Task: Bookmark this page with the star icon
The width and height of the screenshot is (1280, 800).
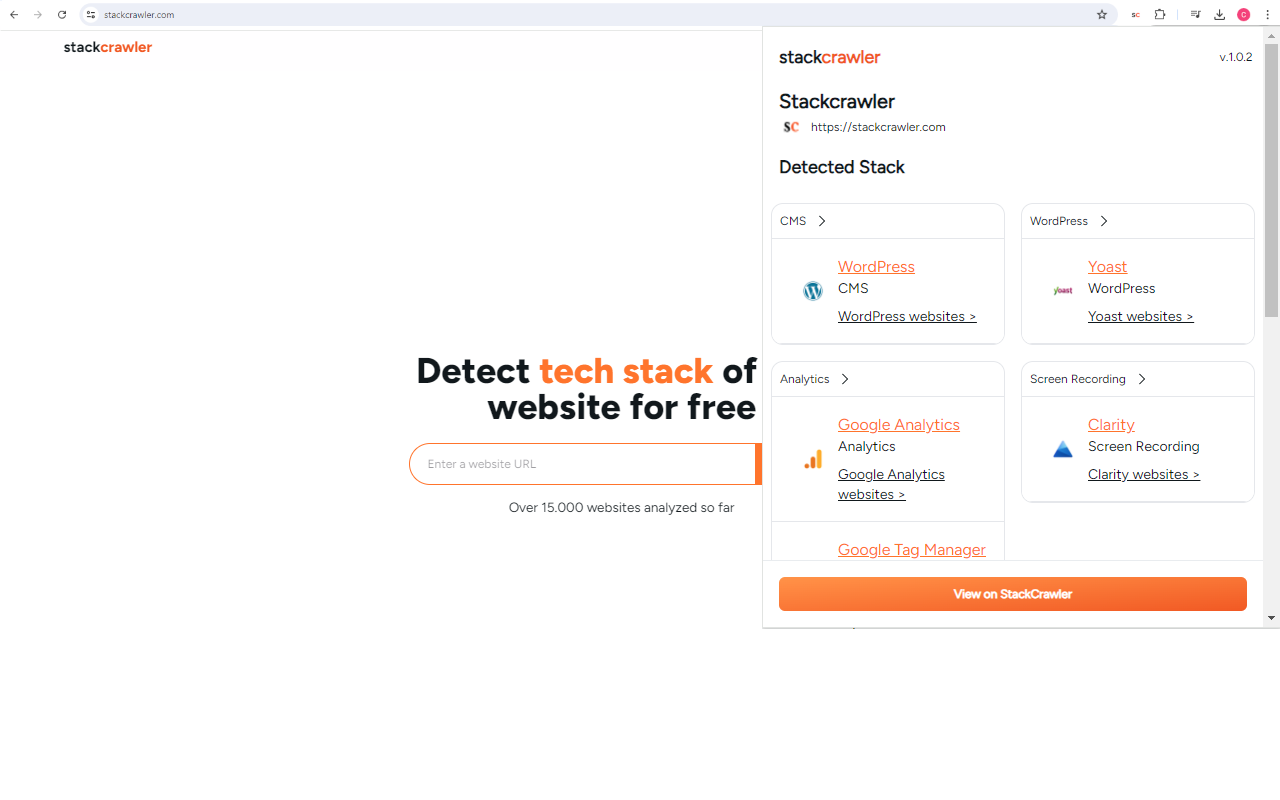Action: point(1102,15)
